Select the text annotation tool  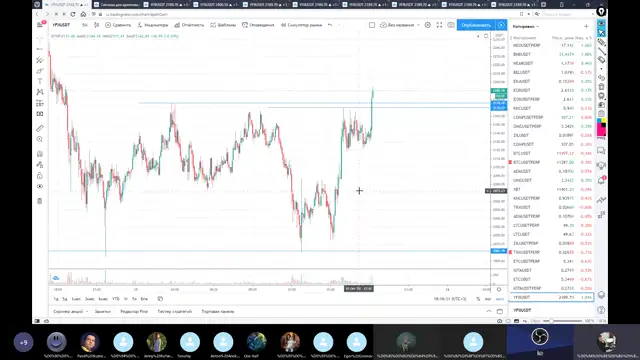40,81
